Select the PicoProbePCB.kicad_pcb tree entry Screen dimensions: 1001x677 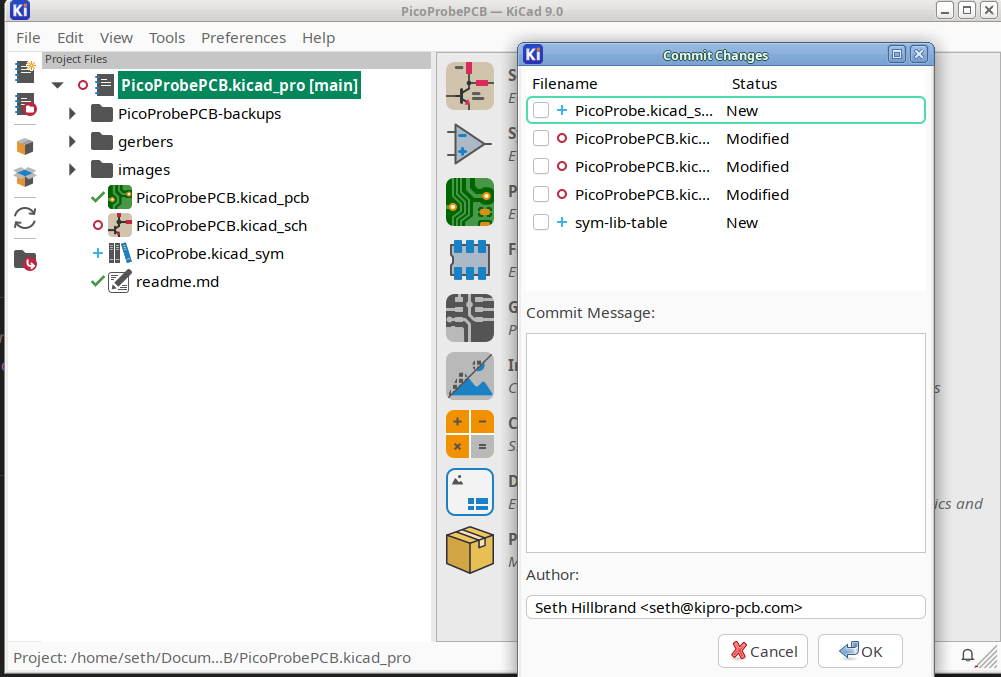click(x=222, y=198)
